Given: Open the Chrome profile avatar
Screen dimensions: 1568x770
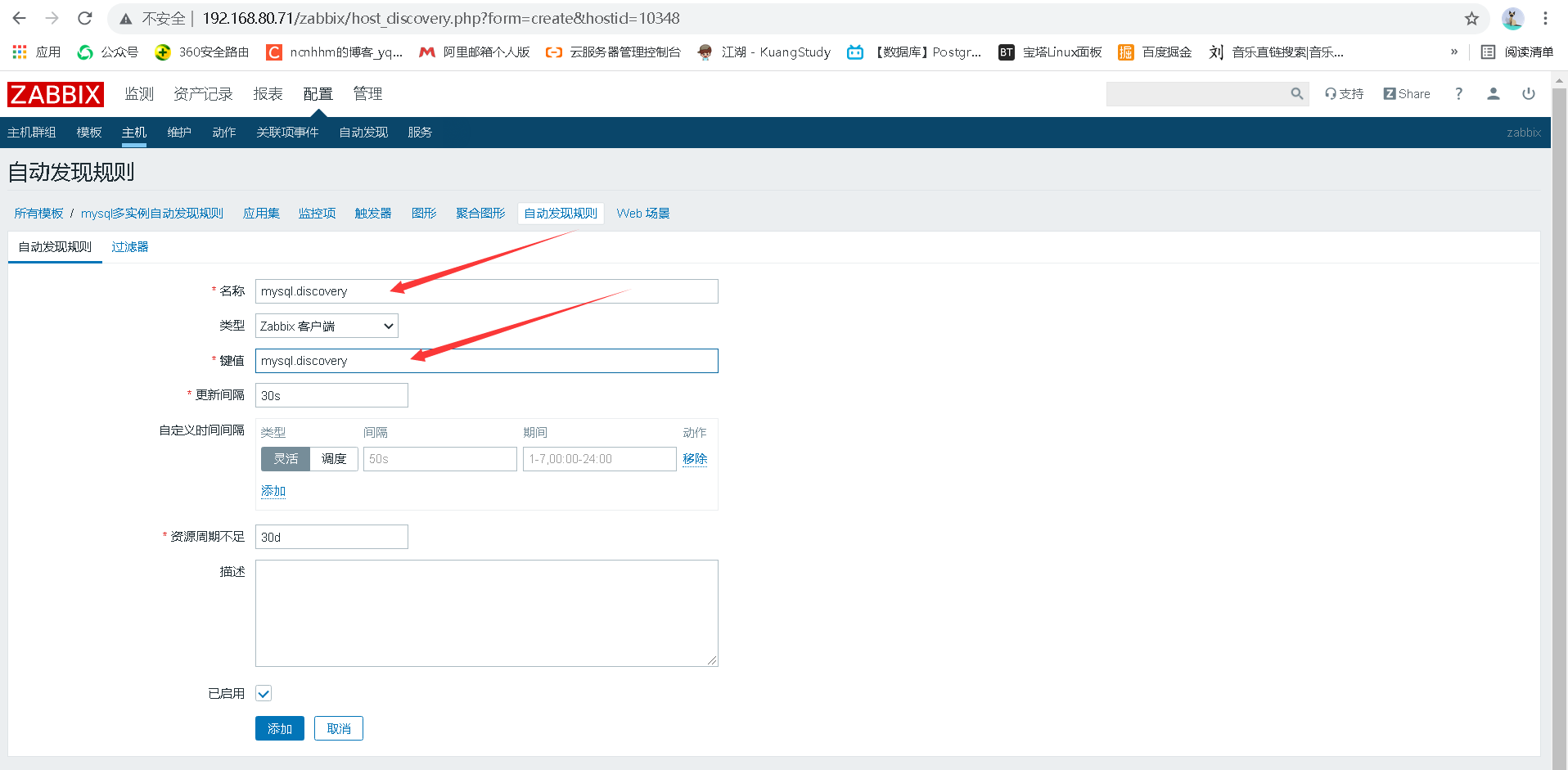Looking at the screenshot, I should tap(1512, 18).
